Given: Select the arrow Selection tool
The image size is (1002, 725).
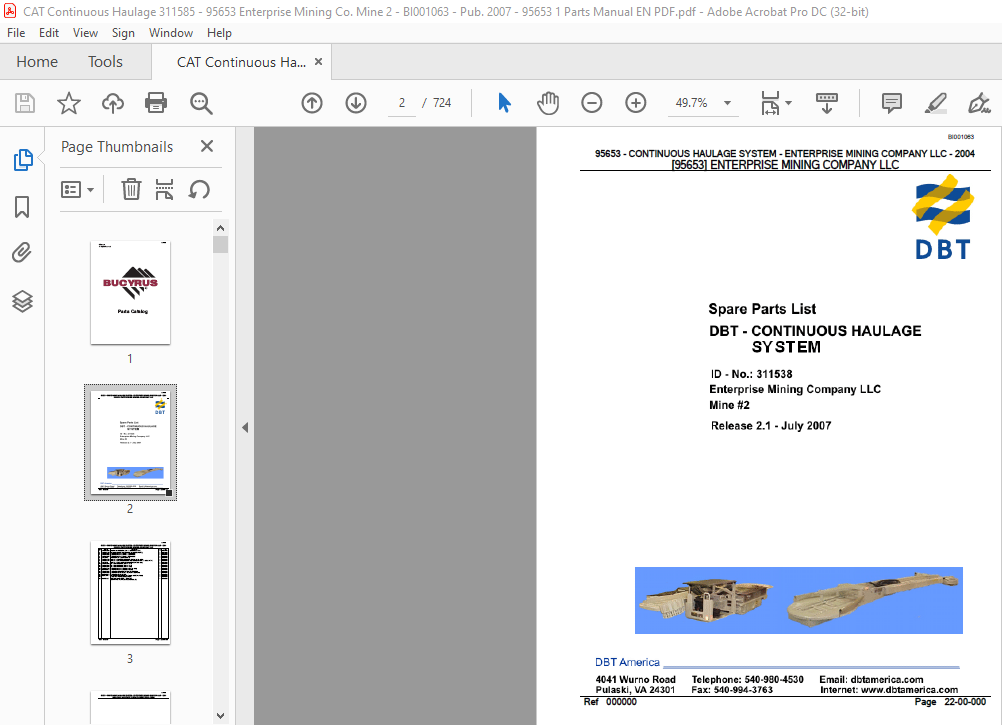Looking at the screenshot, I should coord(504,103).
